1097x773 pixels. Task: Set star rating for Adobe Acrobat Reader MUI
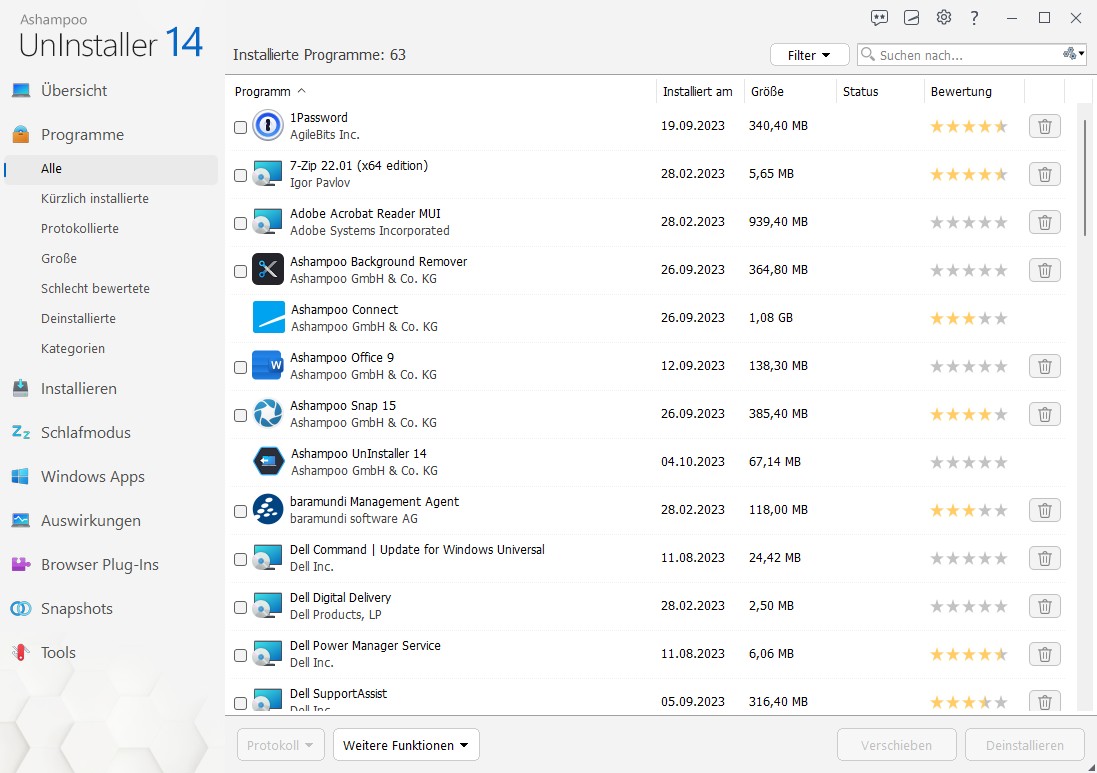tap(968, 223)
